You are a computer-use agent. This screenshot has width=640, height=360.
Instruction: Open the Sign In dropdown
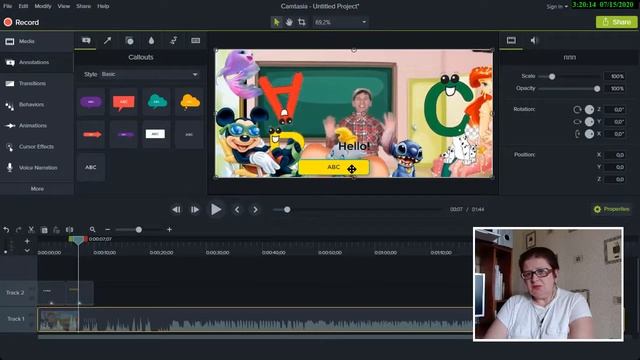[557, 7]
